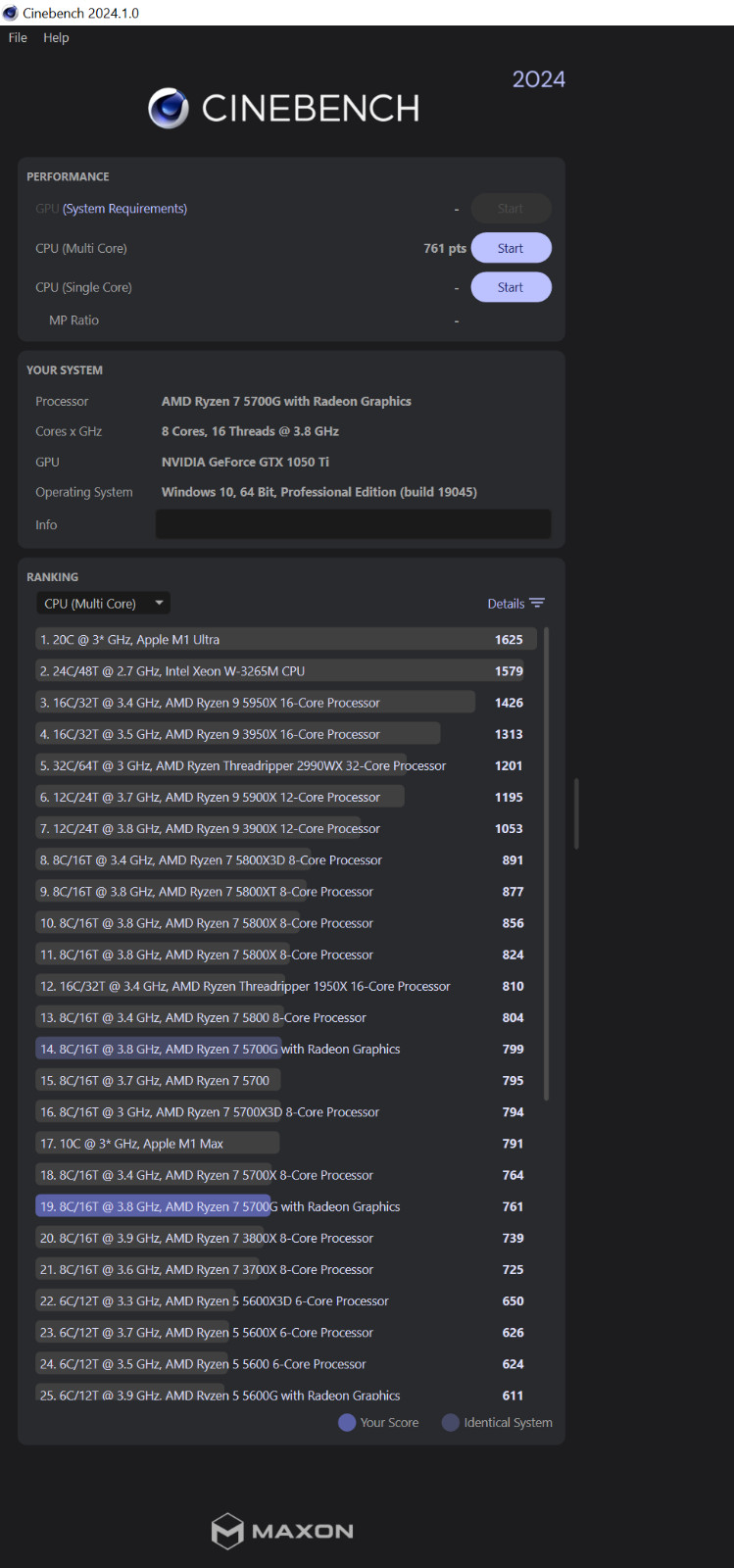The width and height of the screenshot is (734, 1568).
Task: Select the Threadripper 1950X ranking row
Action: [x=286, y=986]
